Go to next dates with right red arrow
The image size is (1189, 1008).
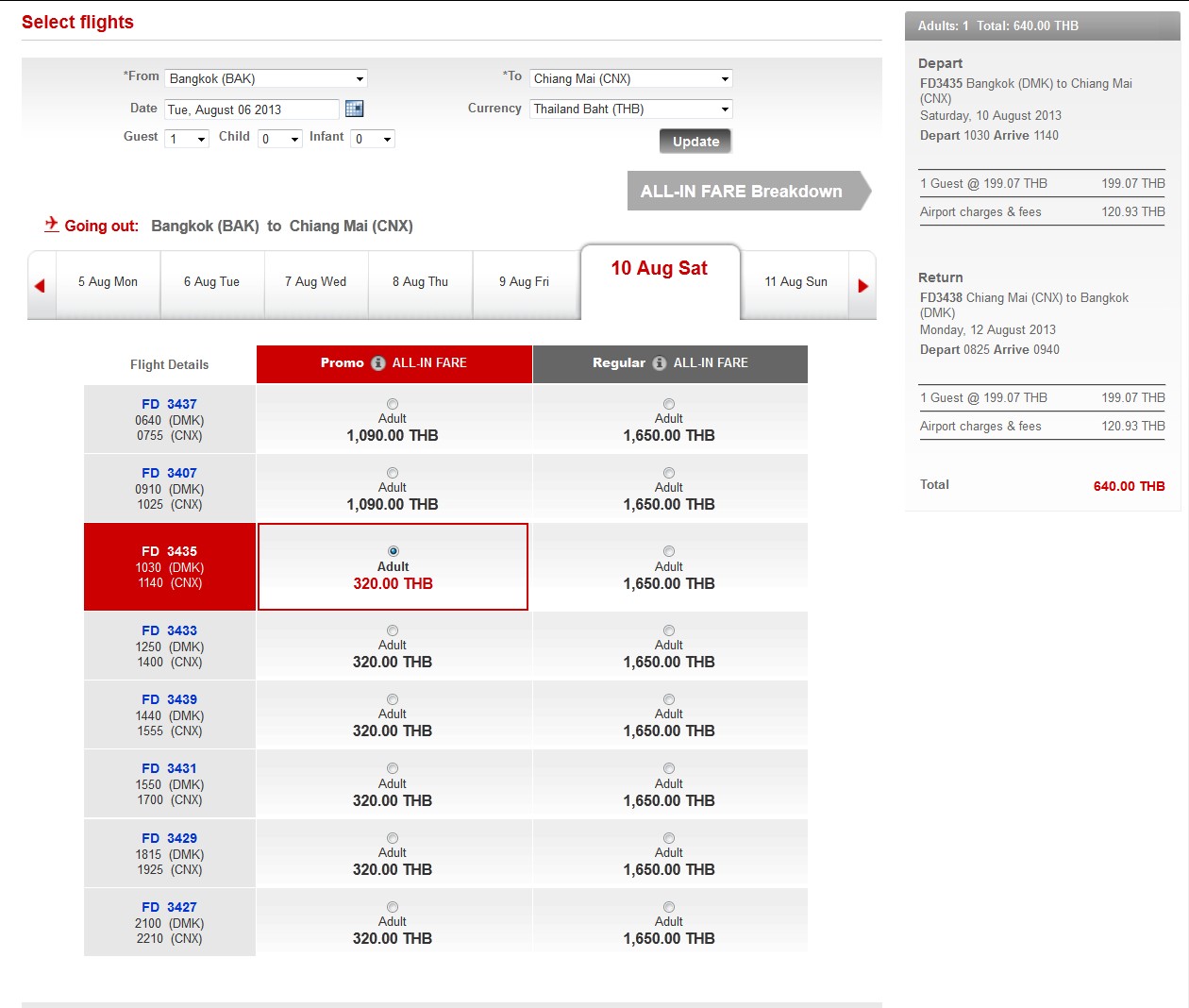click(x=862, y=286)
